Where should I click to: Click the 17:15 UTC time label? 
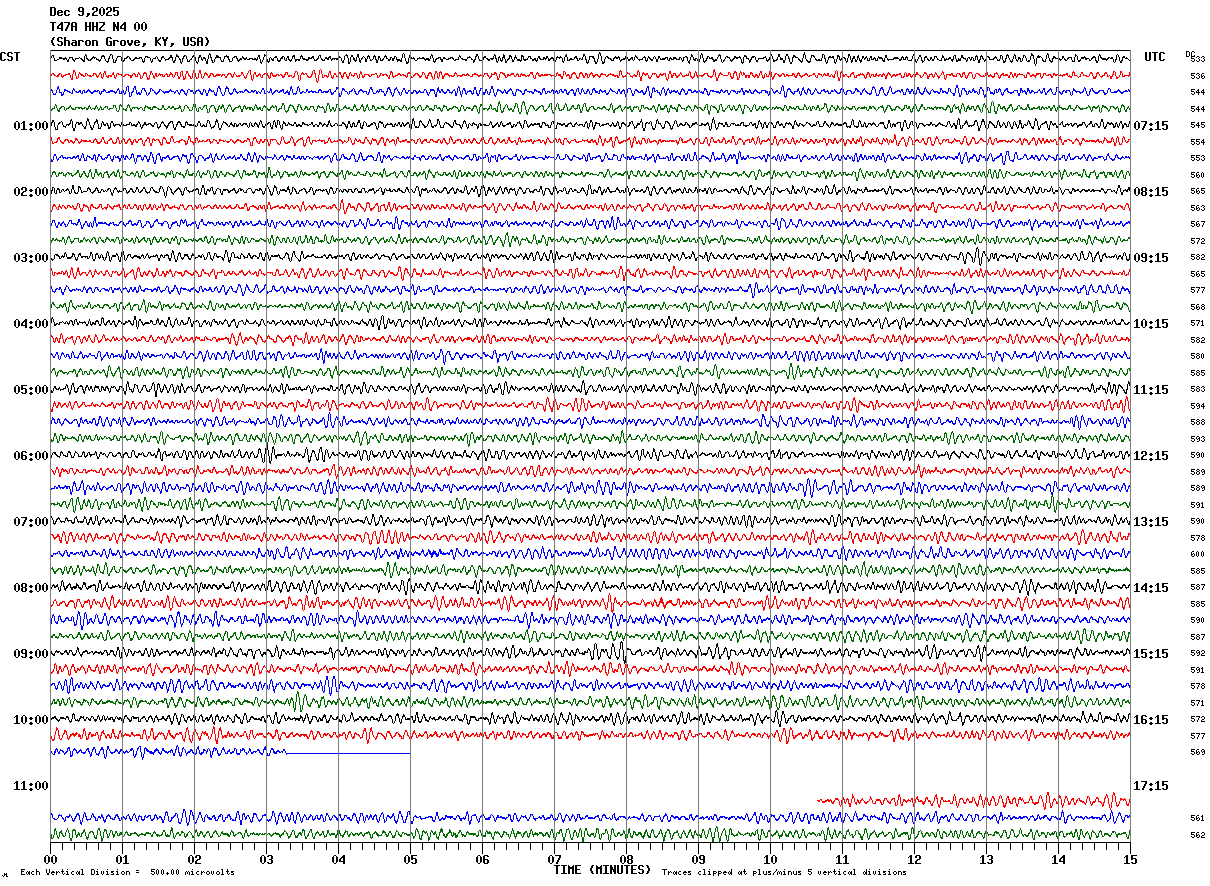pyautogui.click(x=1151, y=786)
